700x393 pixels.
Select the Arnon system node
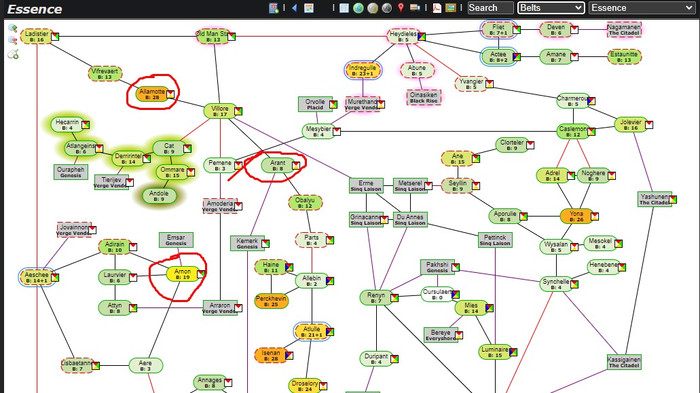coord(183,274)
